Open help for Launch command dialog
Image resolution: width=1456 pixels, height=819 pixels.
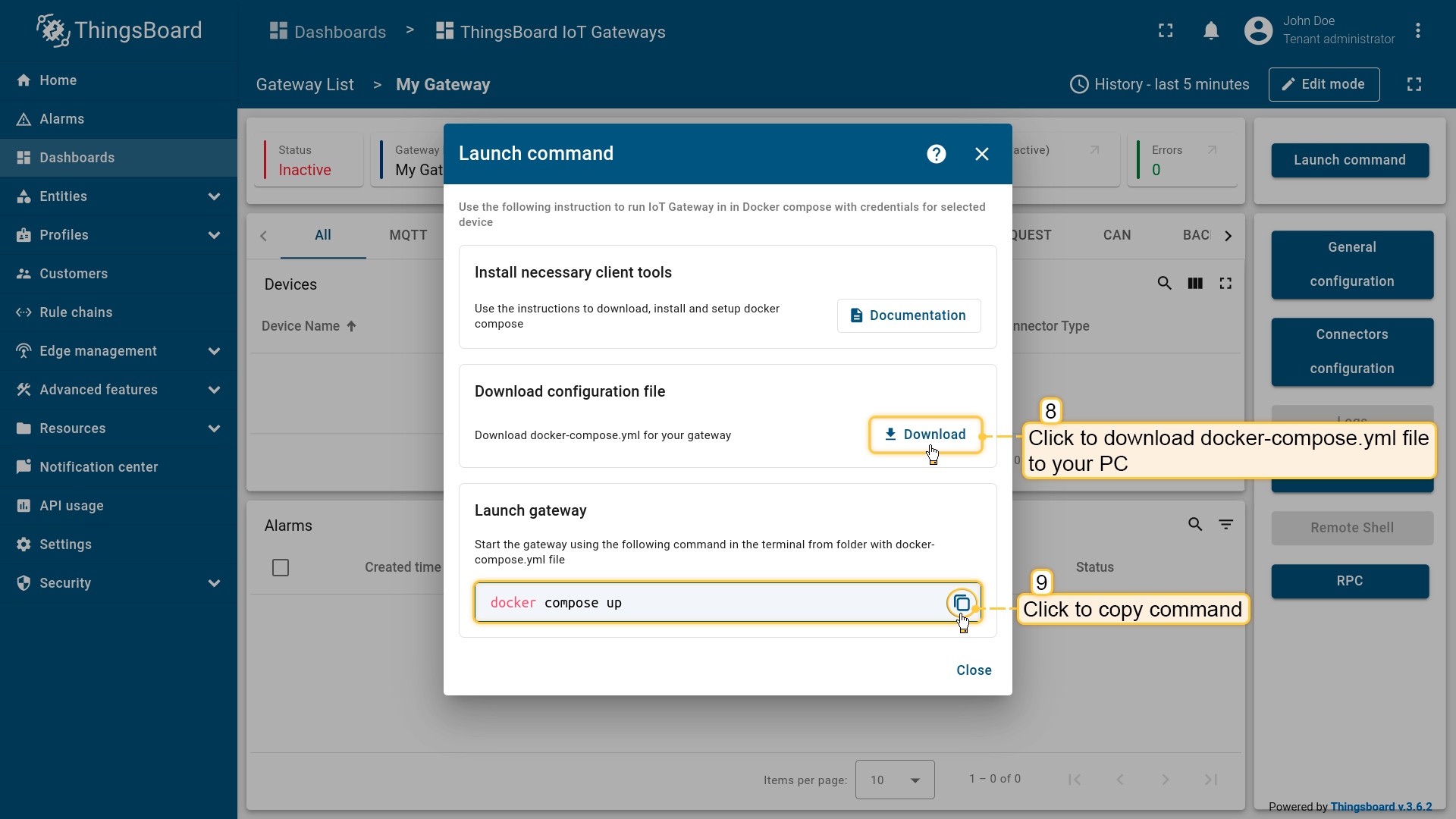(x=937, y=154)
